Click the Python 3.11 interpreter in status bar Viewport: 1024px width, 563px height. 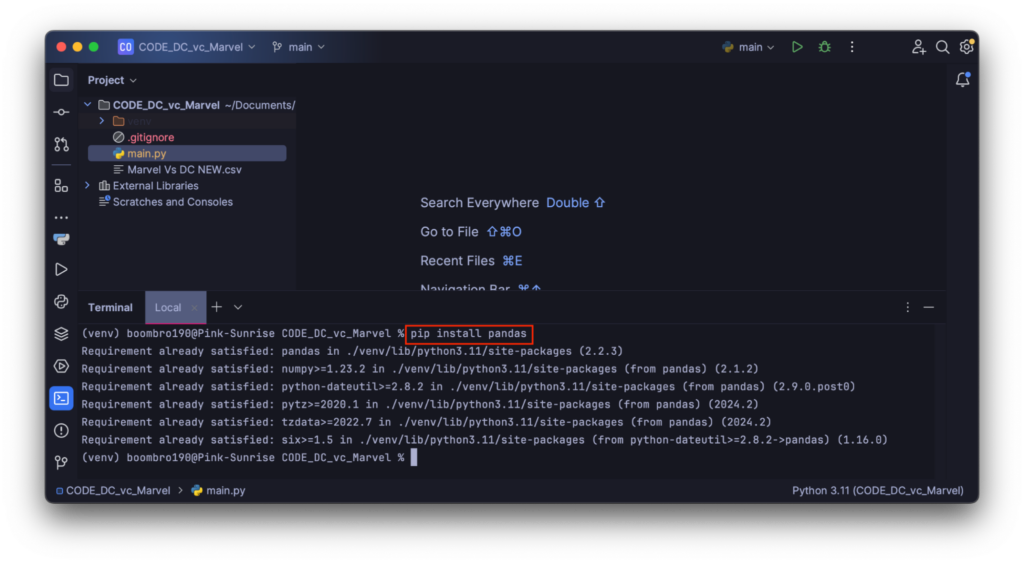(877, 491)
